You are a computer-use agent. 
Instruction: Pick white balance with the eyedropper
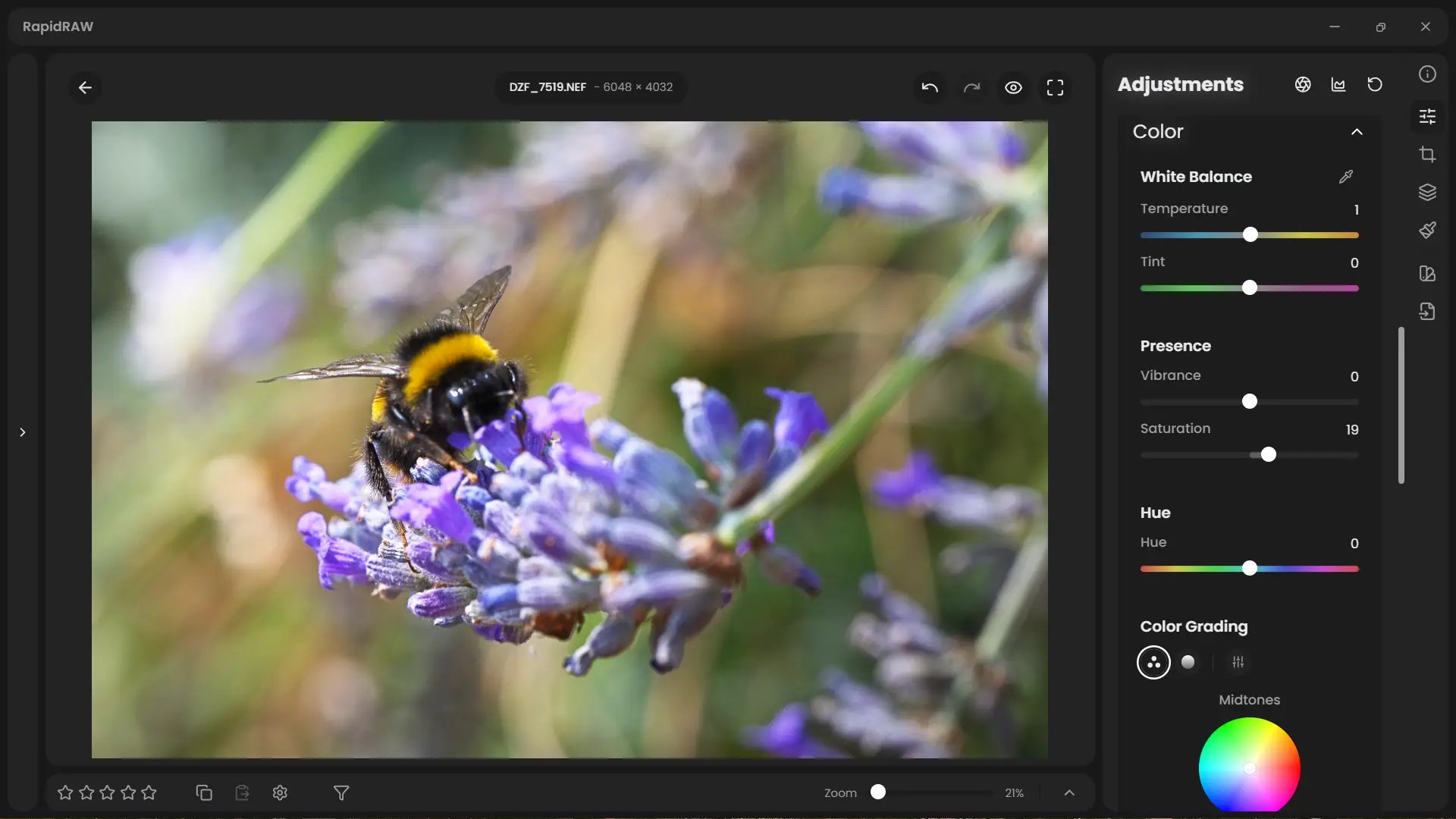[x=1346, y=177]
